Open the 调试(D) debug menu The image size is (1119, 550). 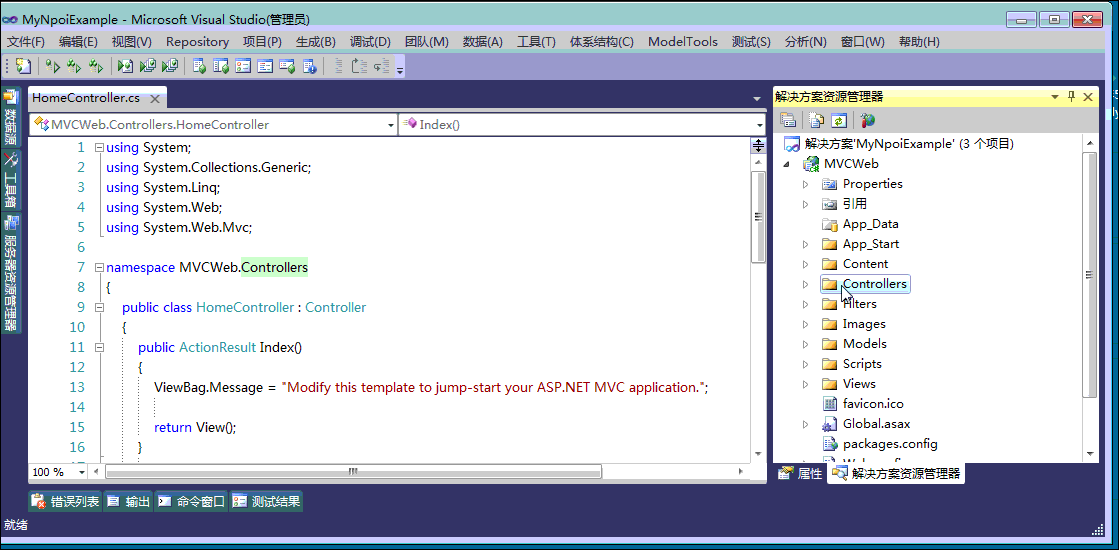370,42
